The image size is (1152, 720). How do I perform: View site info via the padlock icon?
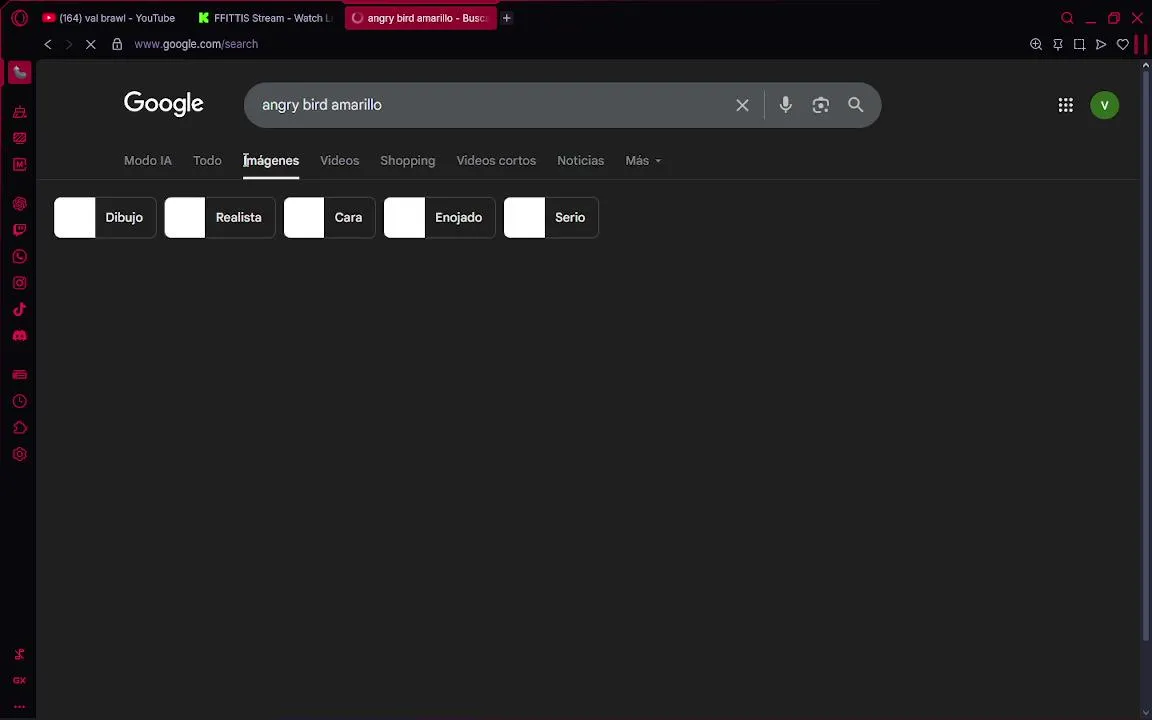tap(117, 44)
